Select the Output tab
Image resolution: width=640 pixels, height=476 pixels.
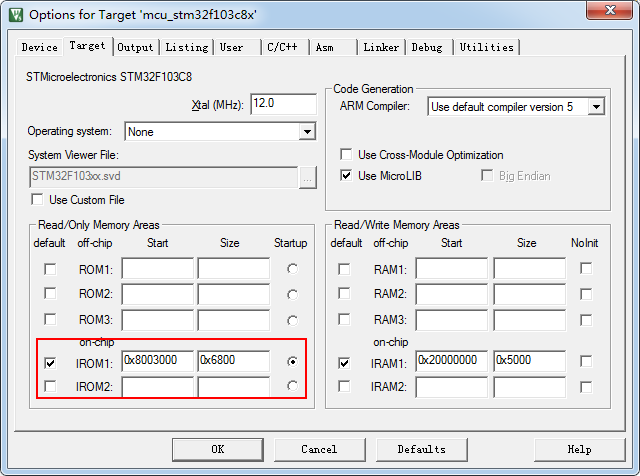point(136,47)
